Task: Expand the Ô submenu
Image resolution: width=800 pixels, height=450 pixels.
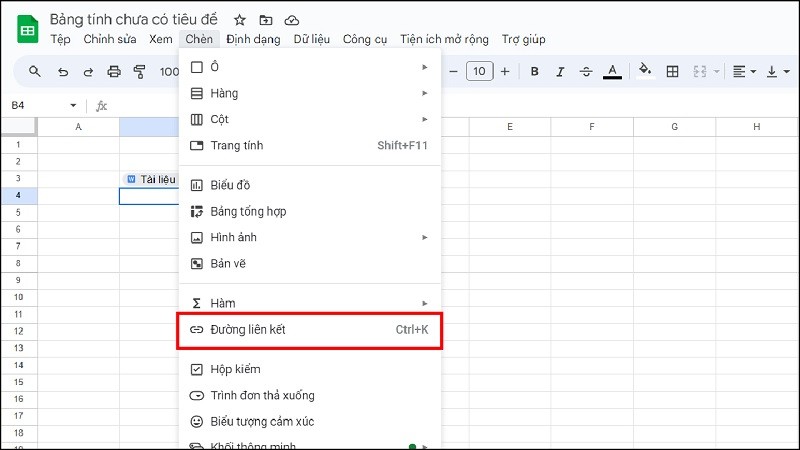Action: (310, 67)
